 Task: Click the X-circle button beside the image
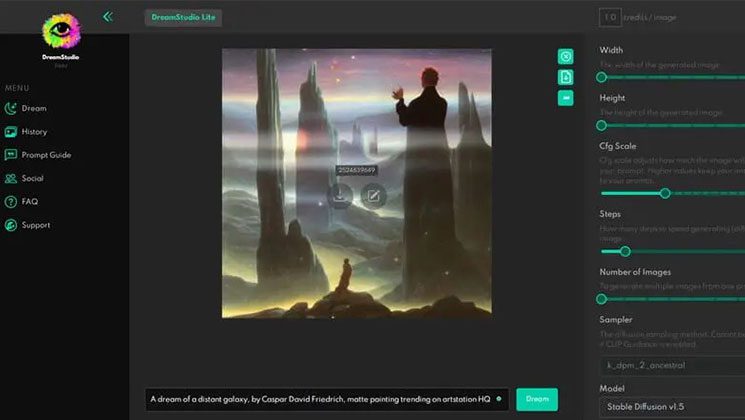click(565, 57)
